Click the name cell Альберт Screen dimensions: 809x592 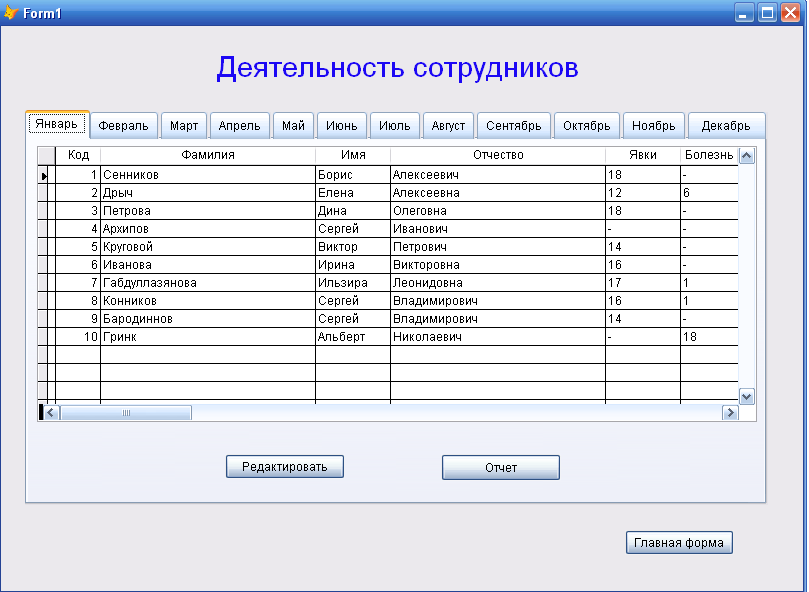pos(353,337)
